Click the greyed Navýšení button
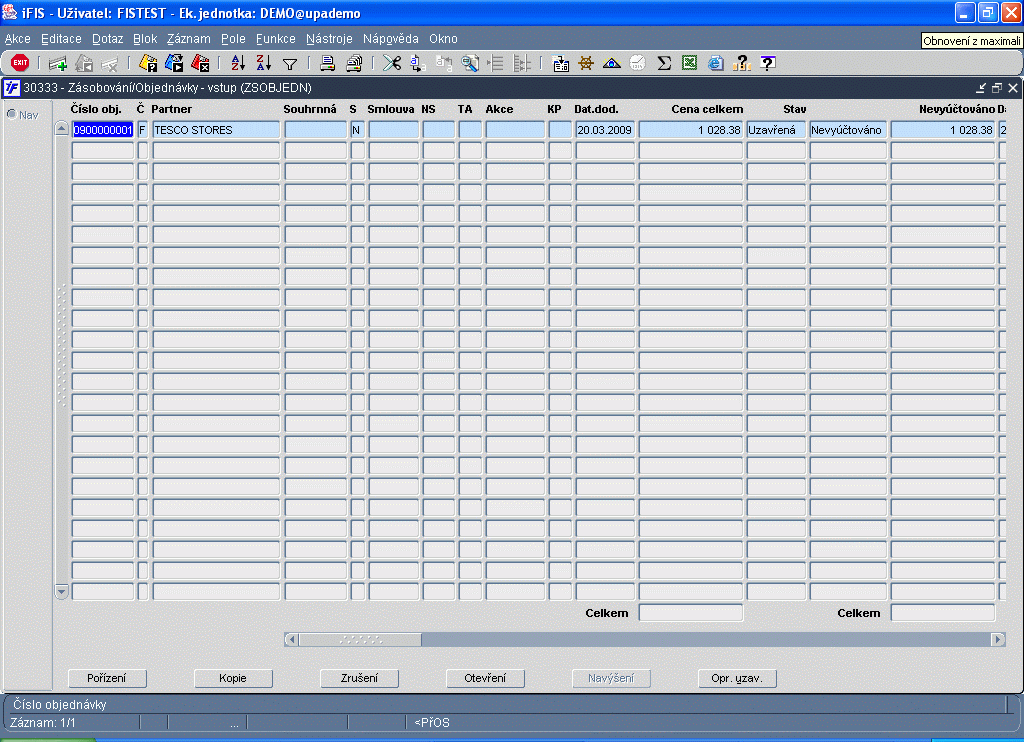The width and height of the screenshot is (1024, 742). [611, 678]
